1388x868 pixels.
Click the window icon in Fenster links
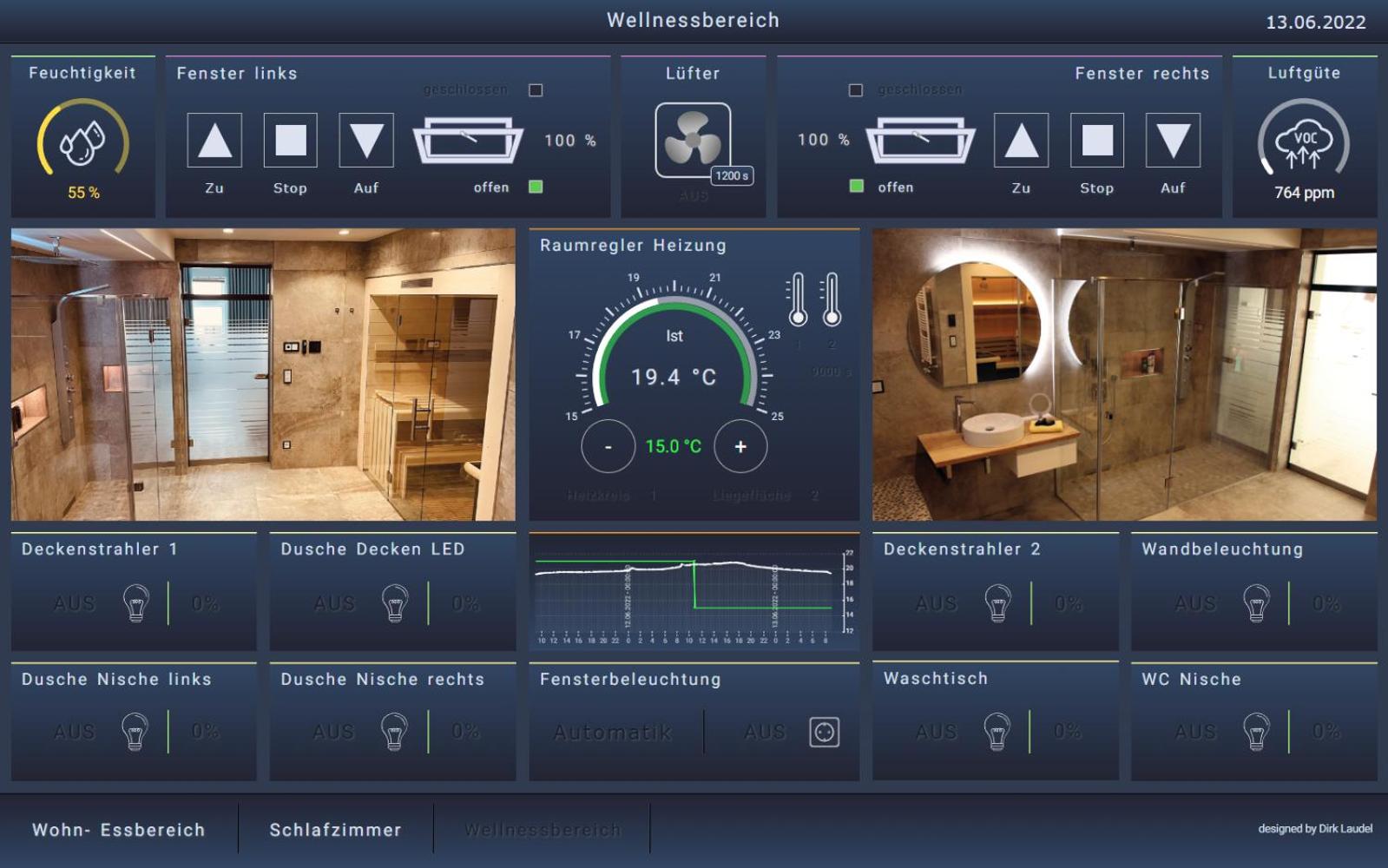coord(468,140)
